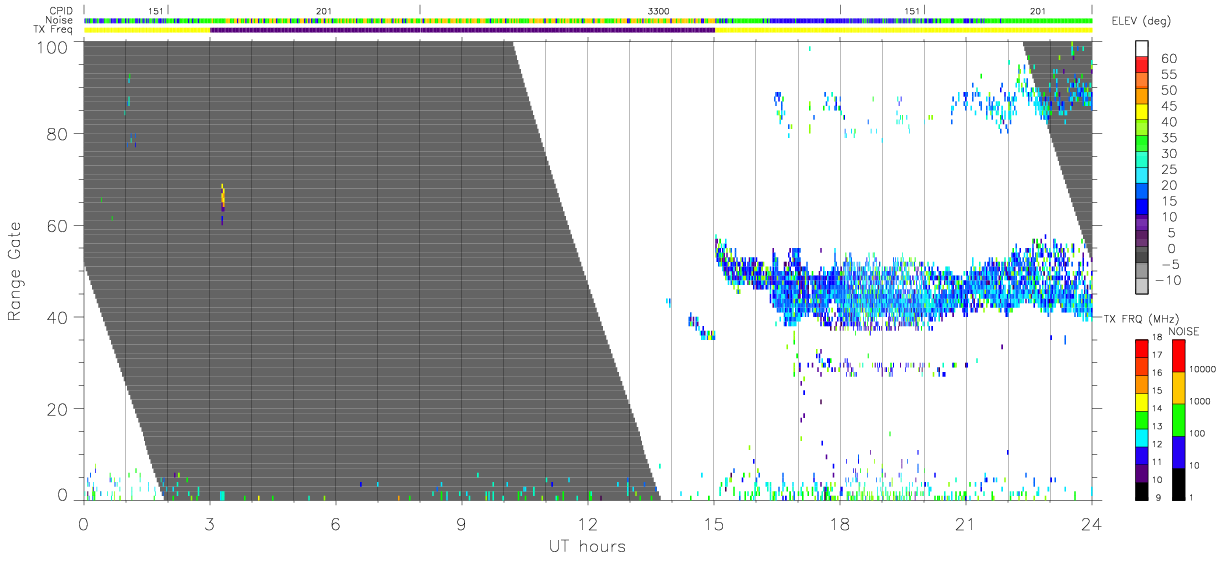Pick the white top segment of ELEV color bar
Screen dimensions: 1228x567
[x=1143, y=48]
